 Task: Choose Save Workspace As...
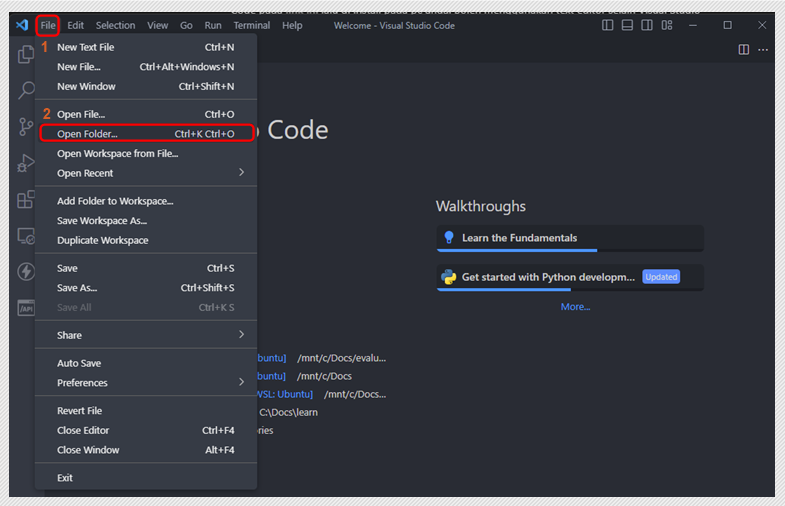(146, 220)
